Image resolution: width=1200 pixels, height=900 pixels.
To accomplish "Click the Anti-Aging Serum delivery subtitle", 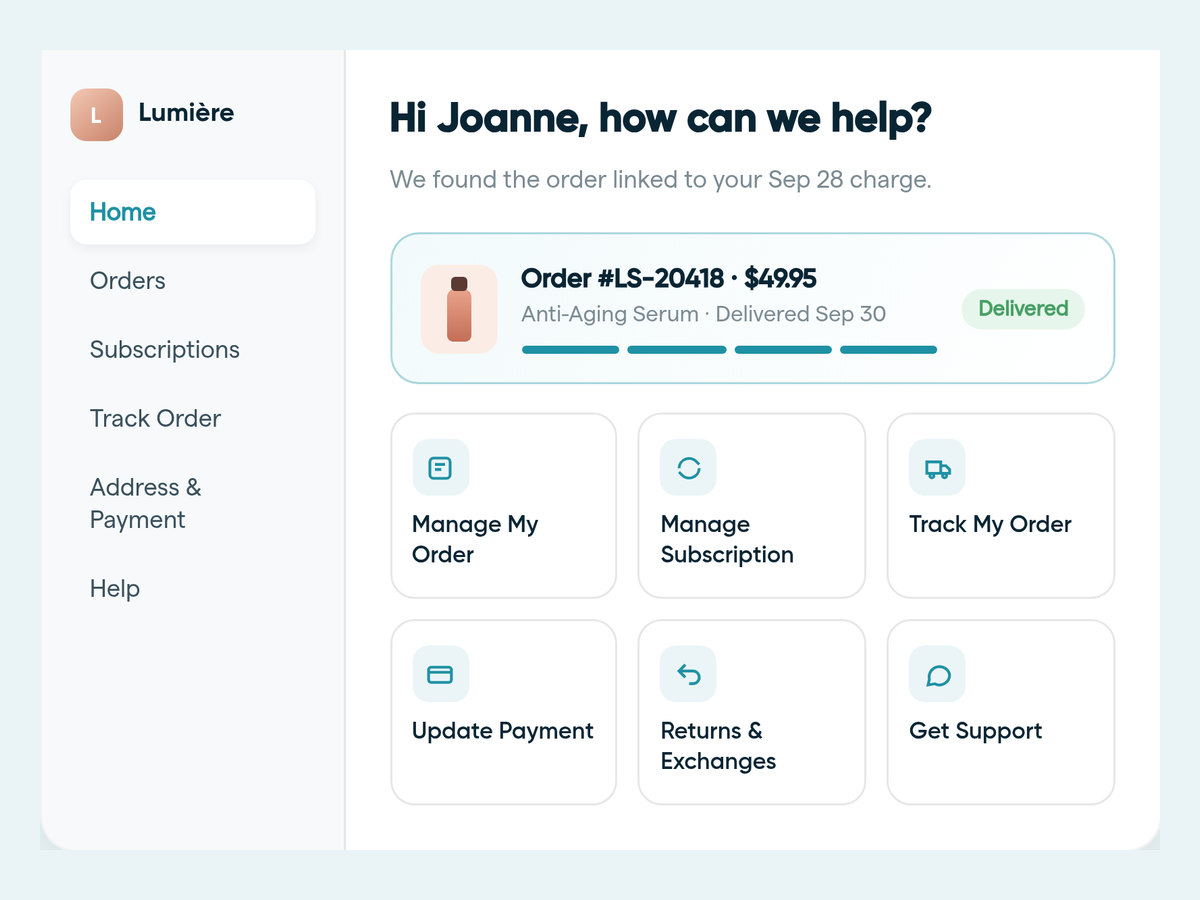I will (703, 314).
